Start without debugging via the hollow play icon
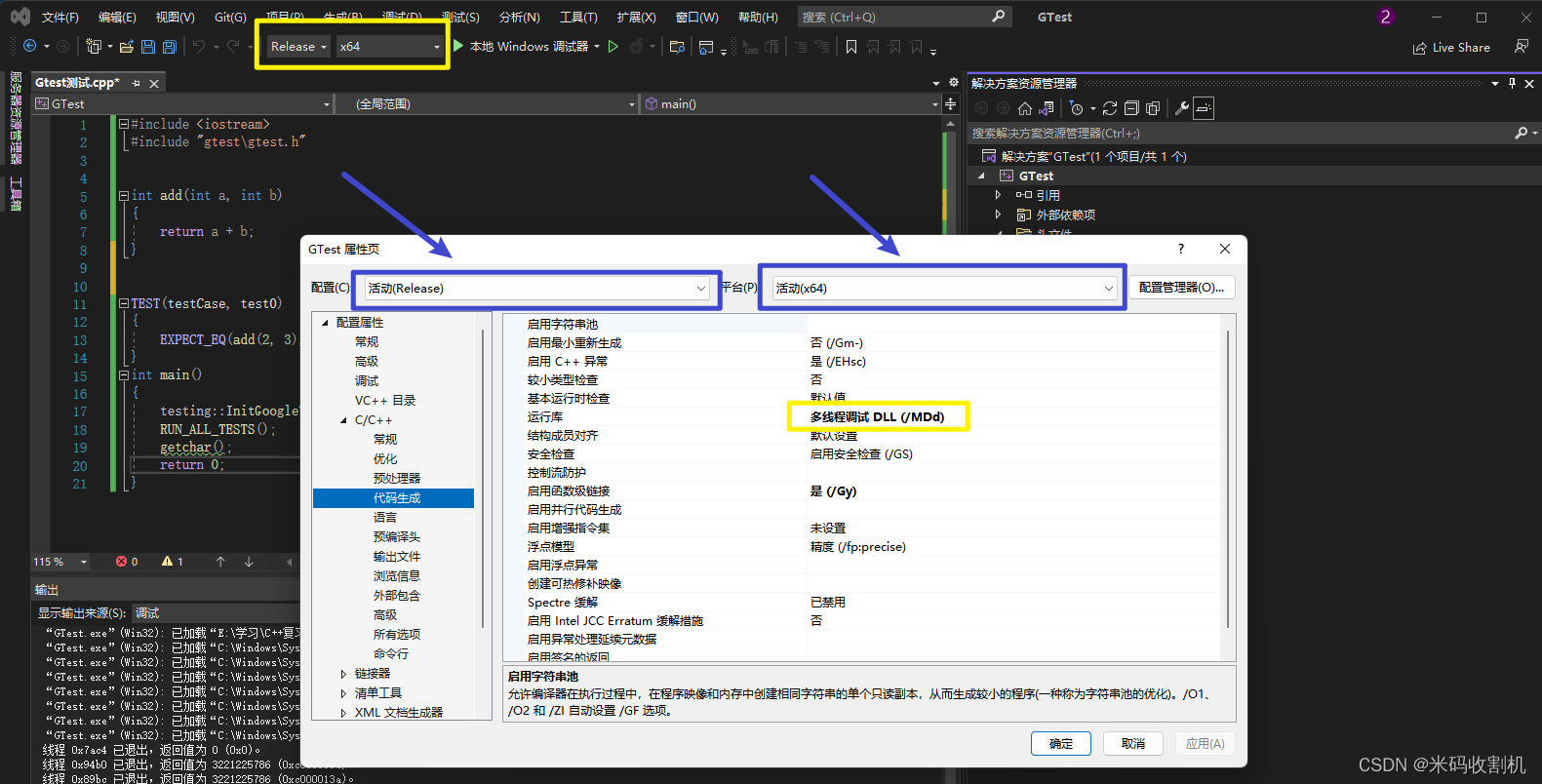 click(613, 46)
